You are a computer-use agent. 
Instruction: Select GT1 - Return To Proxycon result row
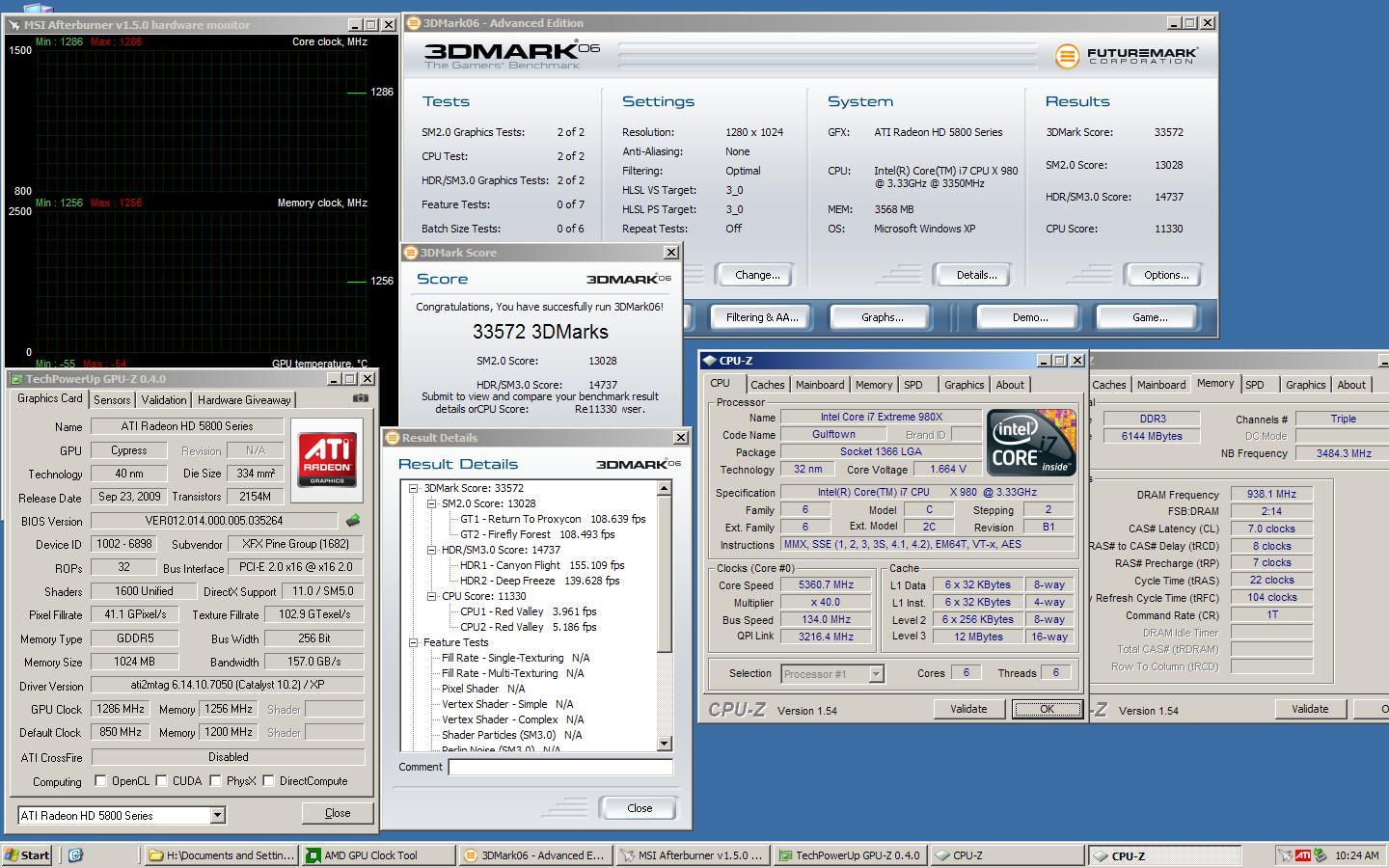553,519
